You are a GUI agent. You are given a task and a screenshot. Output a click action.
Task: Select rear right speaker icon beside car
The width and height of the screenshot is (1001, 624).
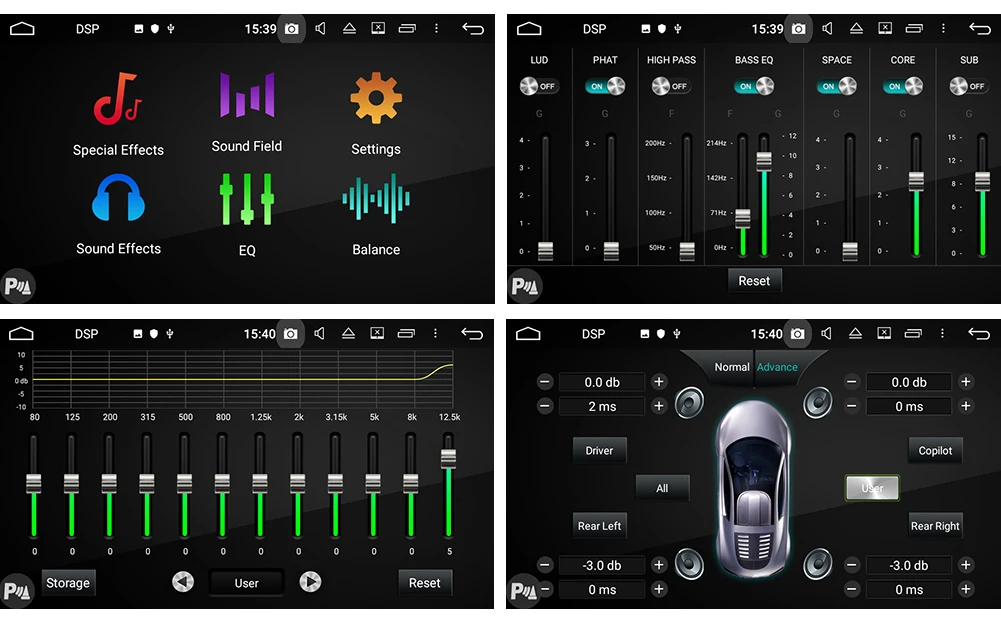[818, 565]
